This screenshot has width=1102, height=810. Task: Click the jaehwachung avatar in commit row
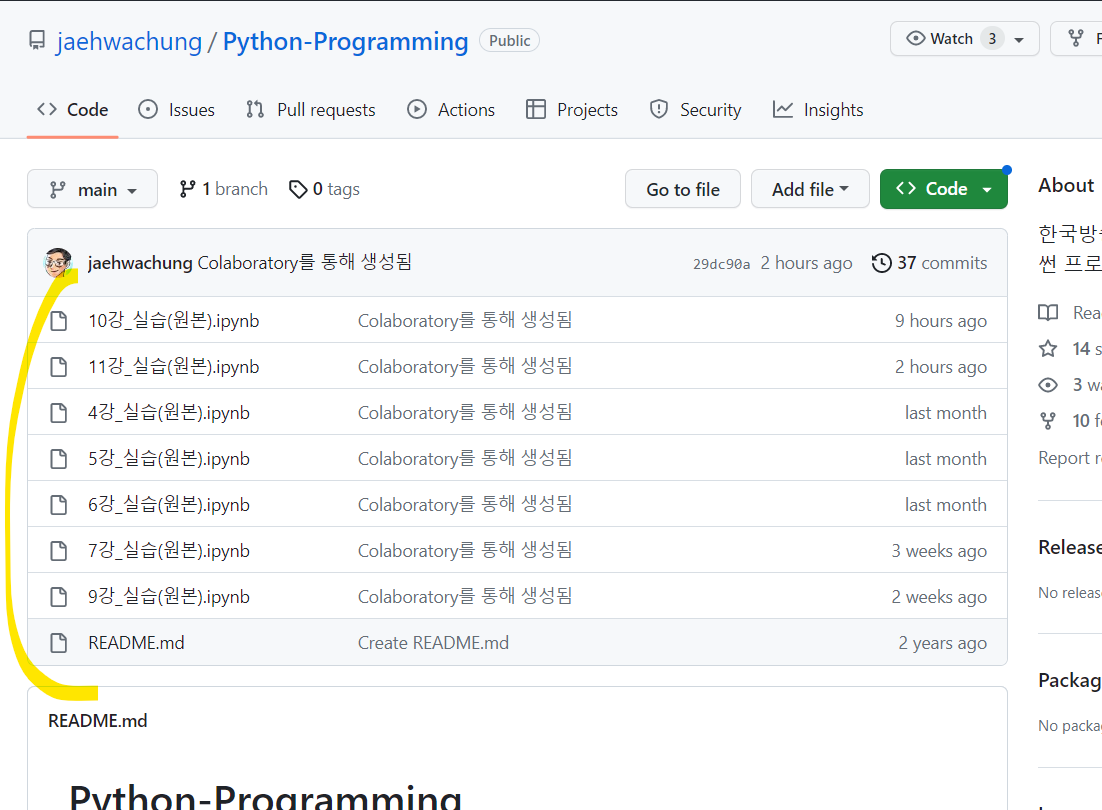tap(58, 262)
